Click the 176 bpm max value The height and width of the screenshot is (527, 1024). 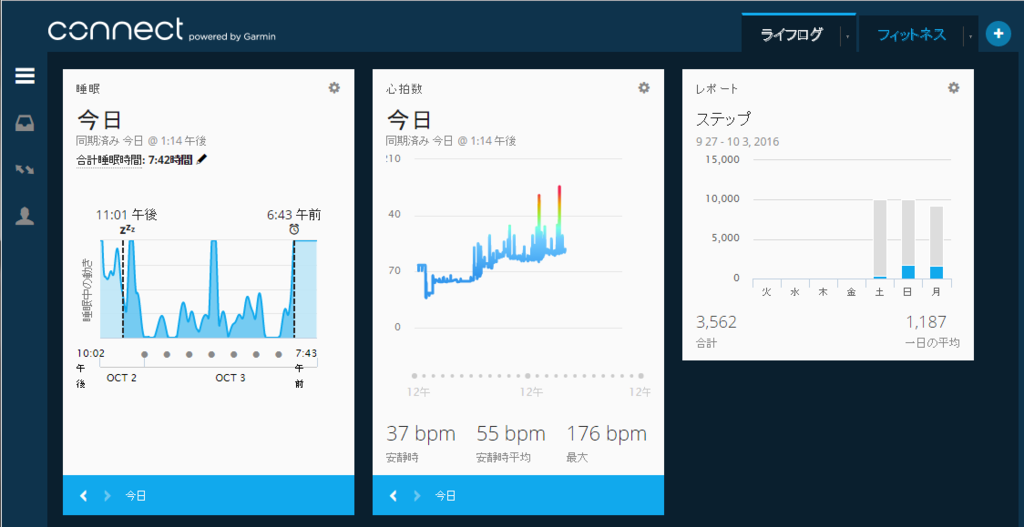tap(606, 434)
